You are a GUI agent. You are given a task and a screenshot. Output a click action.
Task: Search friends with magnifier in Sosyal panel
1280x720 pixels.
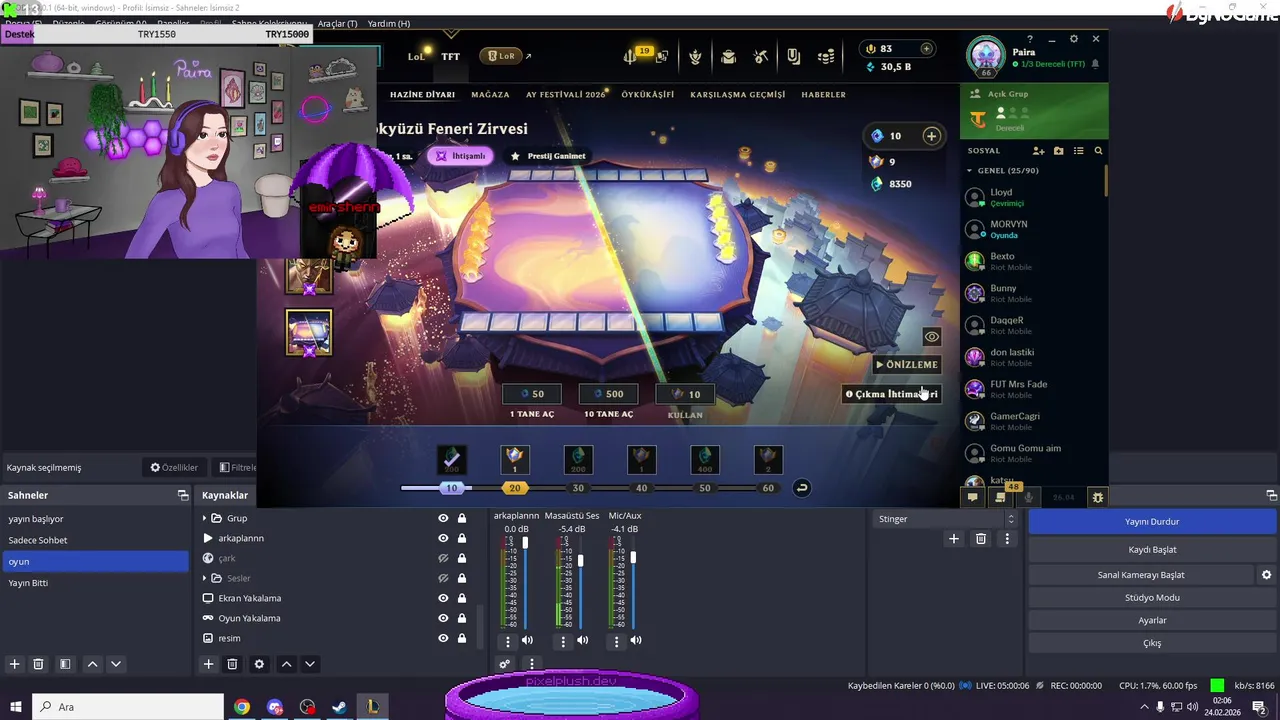(1098, 151)
